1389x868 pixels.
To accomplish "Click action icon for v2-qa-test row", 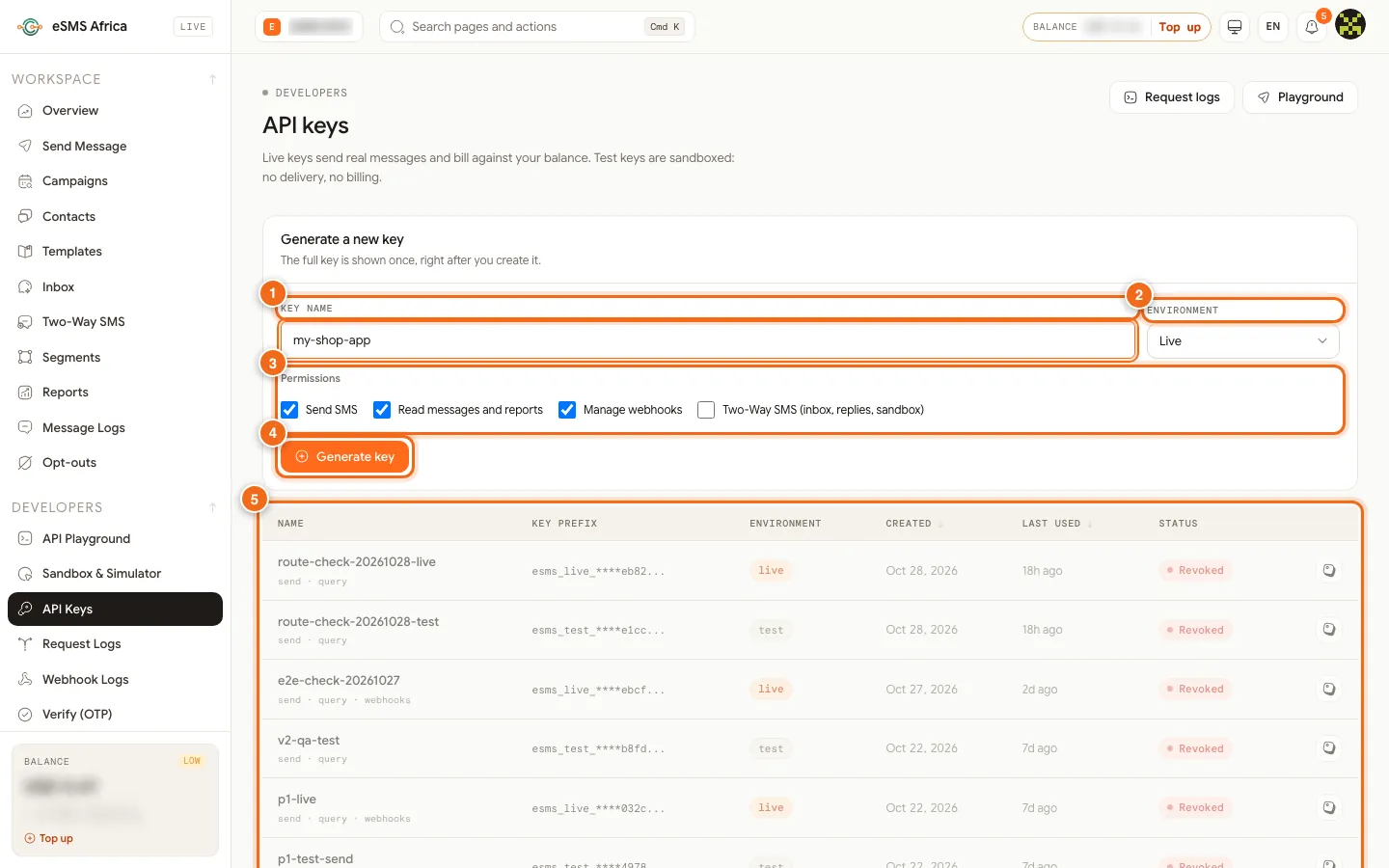I will click(1329, 748).
